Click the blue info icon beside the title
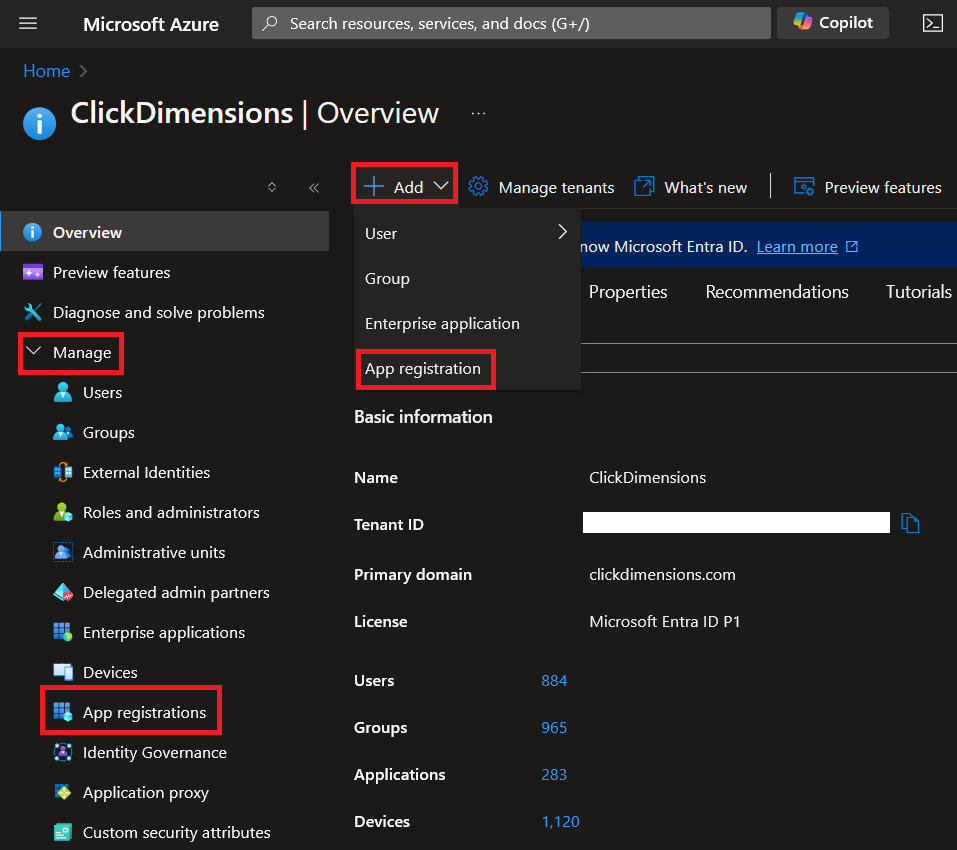Screen dimensions: 957x850 tap(40, 123)
